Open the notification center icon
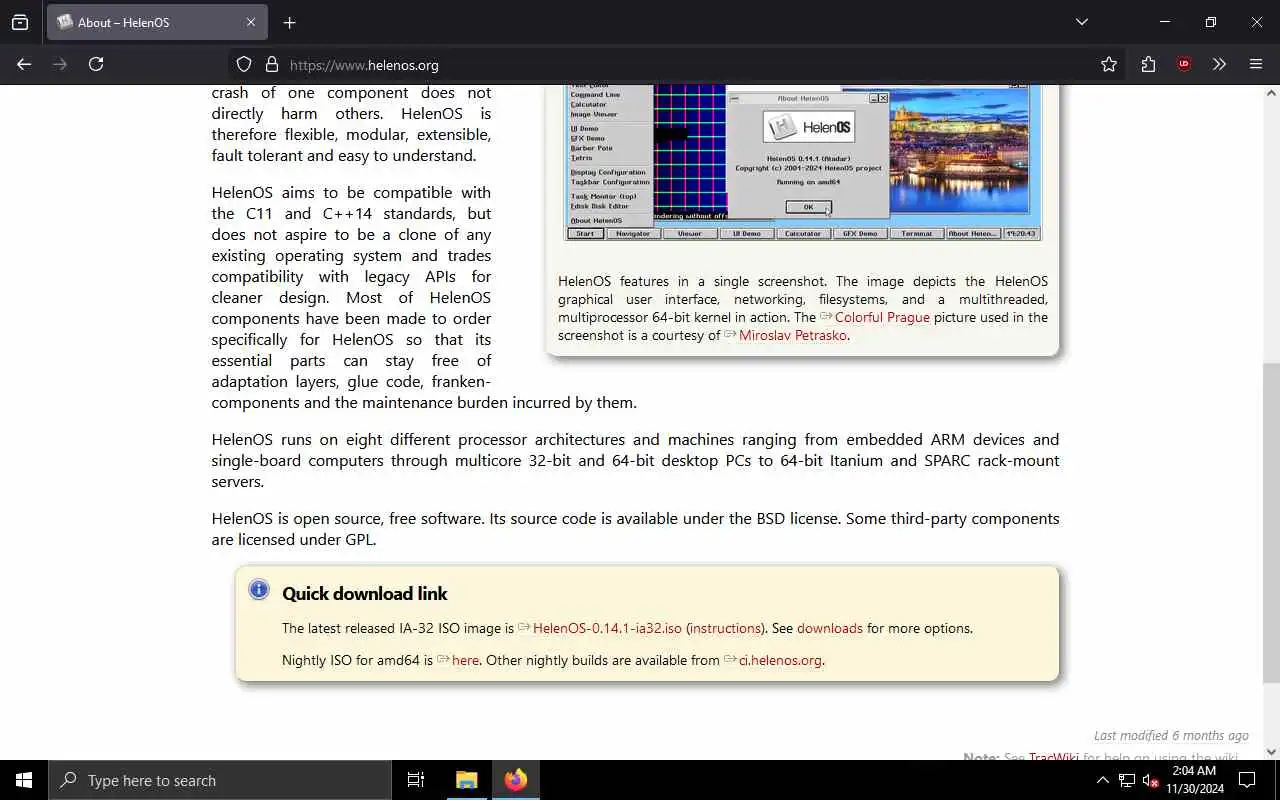 (x=1247, y=780)
